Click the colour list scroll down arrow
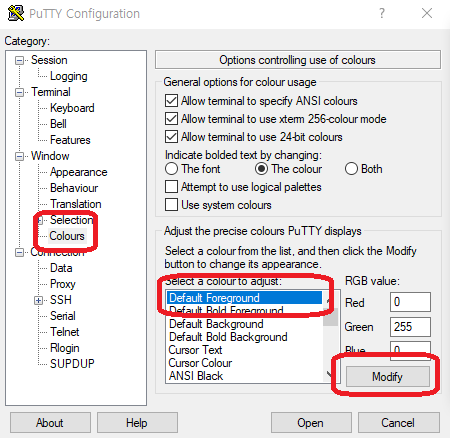This screenshot has height=438, width=450. pos(330,375)
